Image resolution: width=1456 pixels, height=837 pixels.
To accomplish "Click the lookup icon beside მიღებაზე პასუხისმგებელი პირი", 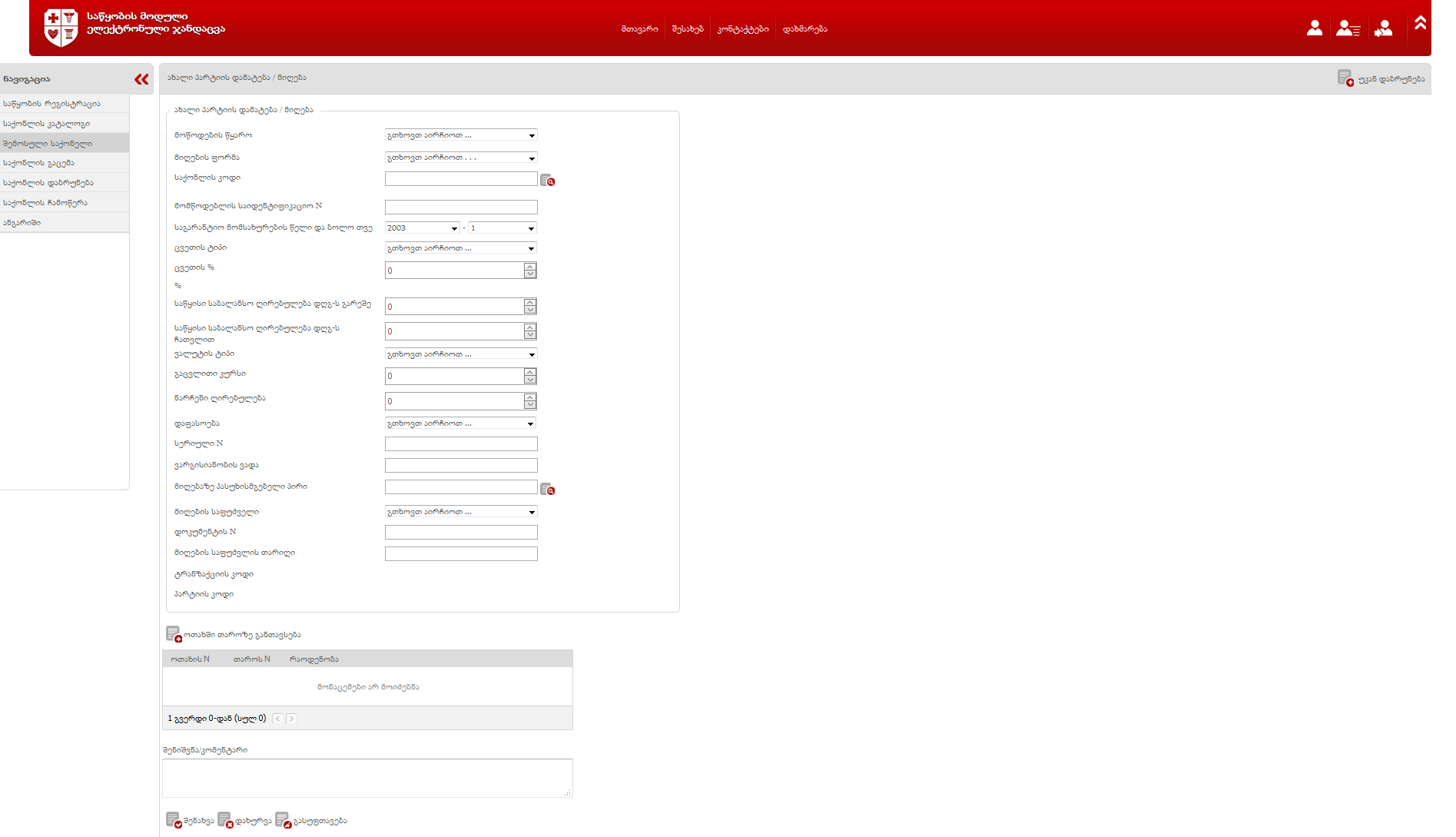I will coord(547,489).
